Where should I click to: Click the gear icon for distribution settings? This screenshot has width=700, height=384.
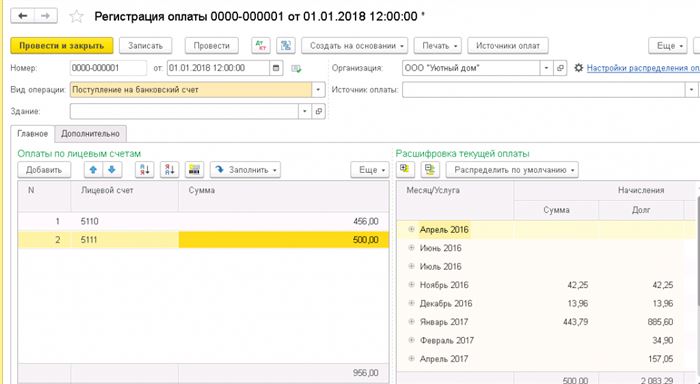(579, 68)
